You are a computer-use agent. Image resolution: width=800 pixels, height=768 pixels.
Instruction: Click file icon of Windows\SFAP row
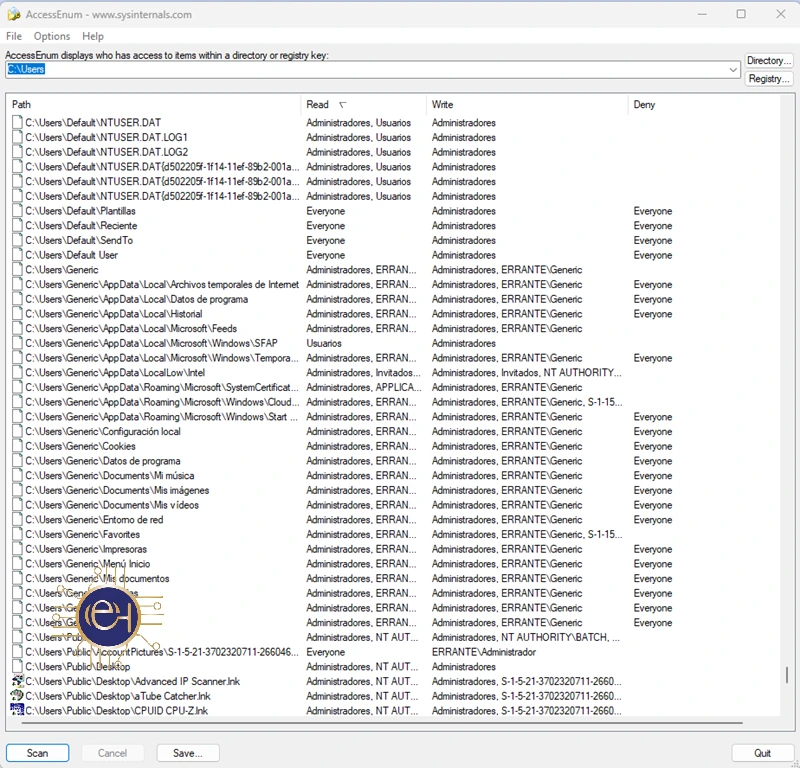17,343
